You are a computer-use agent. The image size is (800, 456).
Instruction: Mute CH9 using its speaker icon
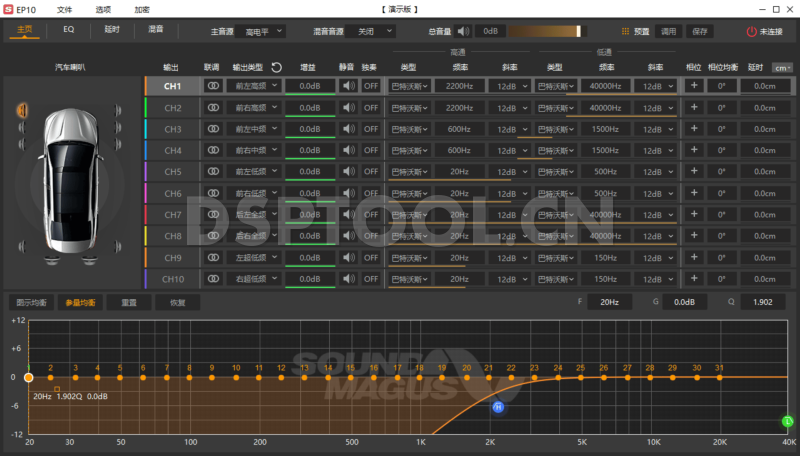349,258
